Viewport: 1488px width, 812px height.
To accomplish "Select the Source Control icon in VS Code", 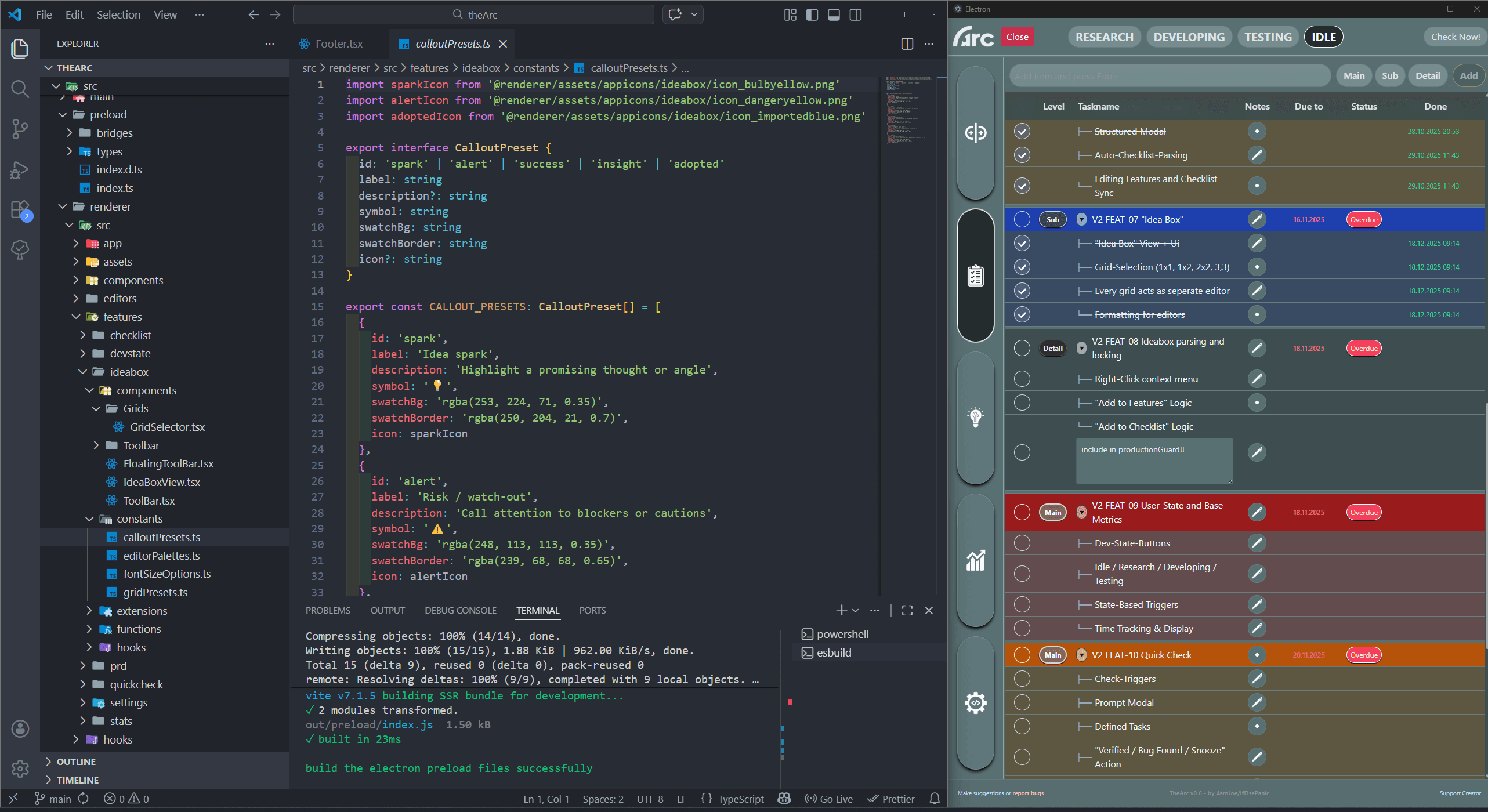I will point(20,129).
